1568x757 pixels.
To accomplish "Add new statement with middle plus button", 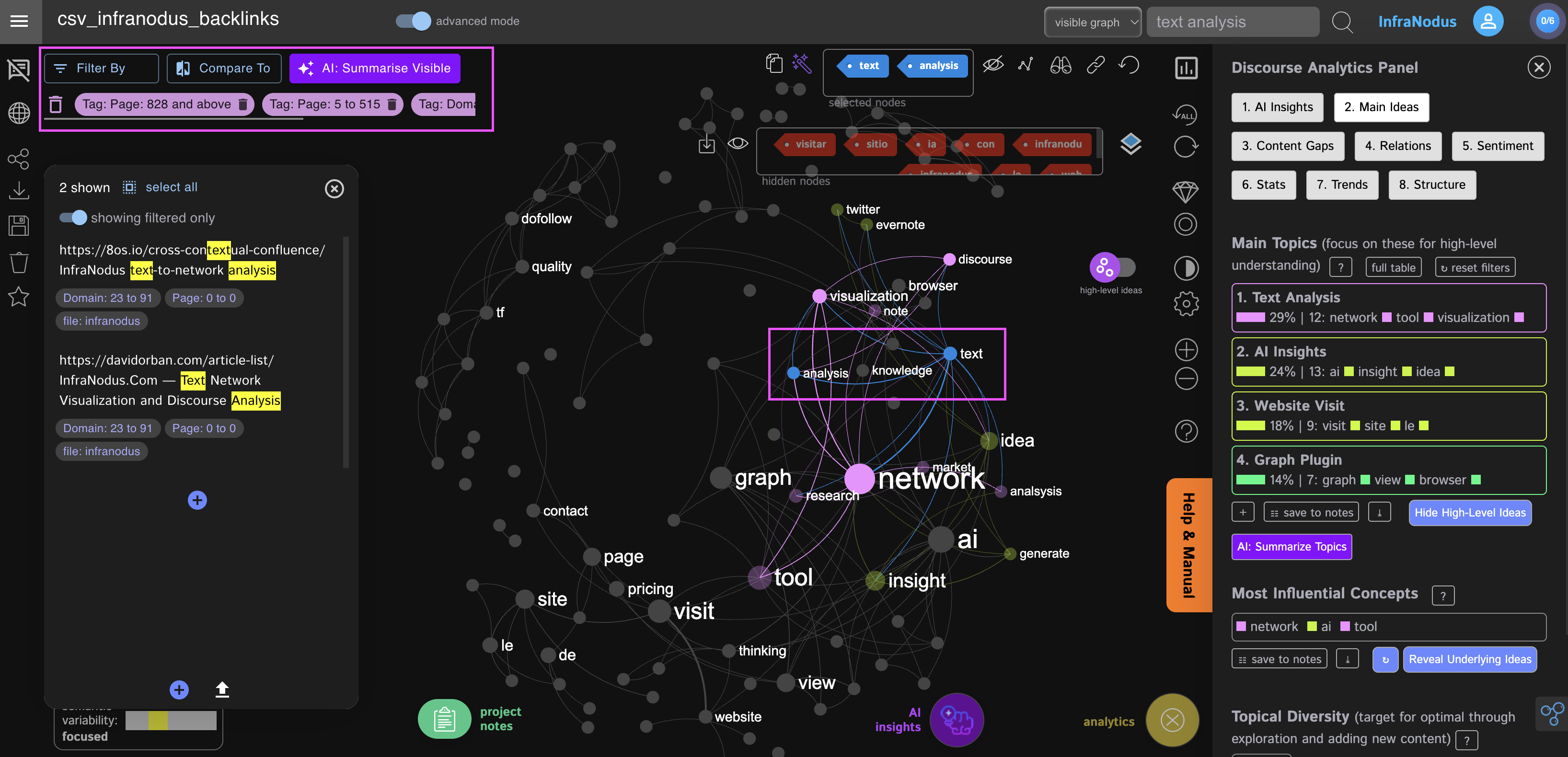I will pyautogui.click(x=197, y=500).
